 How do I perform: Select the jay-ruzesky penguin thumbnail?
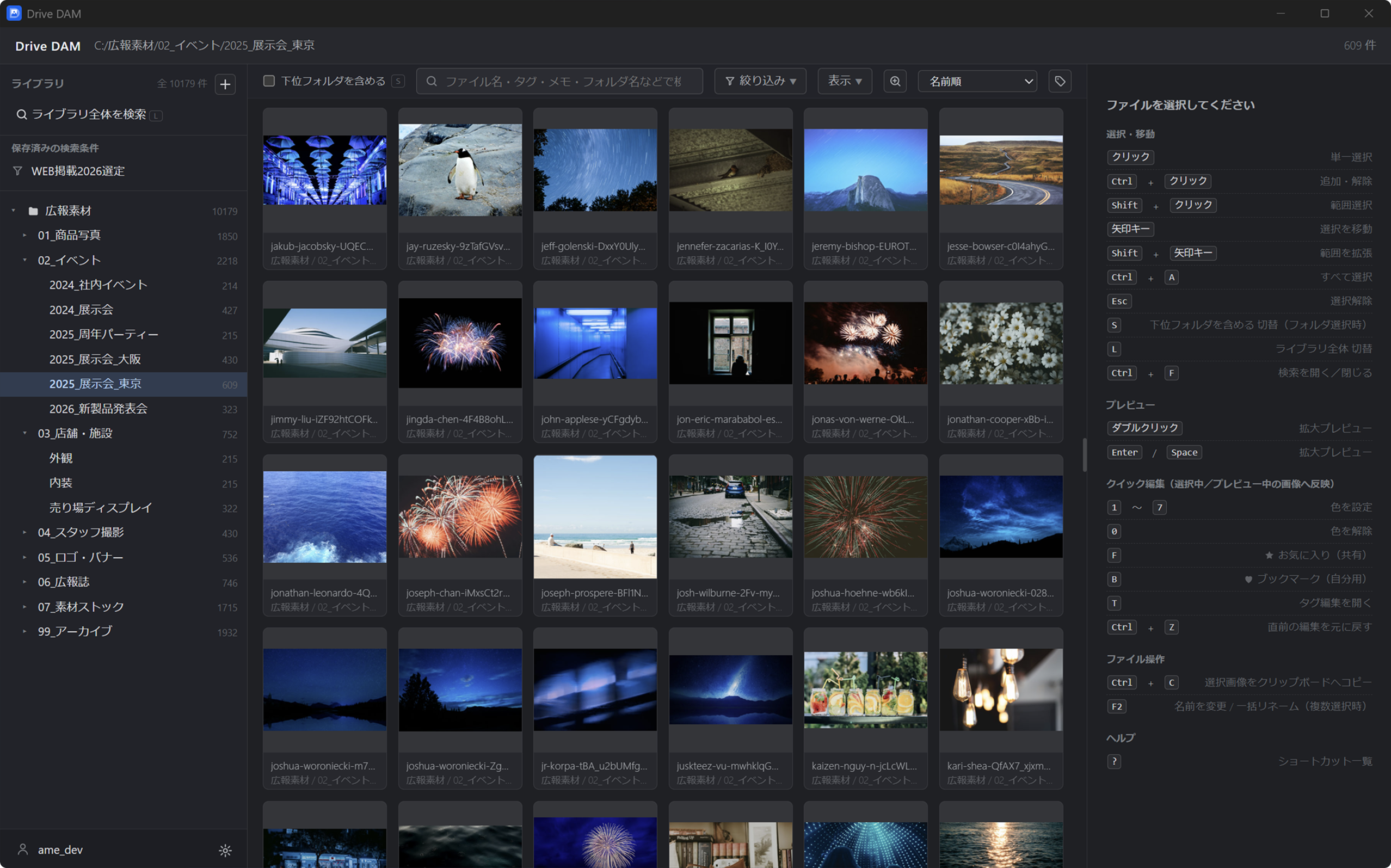pyautogui.click(x=460, y=170)
